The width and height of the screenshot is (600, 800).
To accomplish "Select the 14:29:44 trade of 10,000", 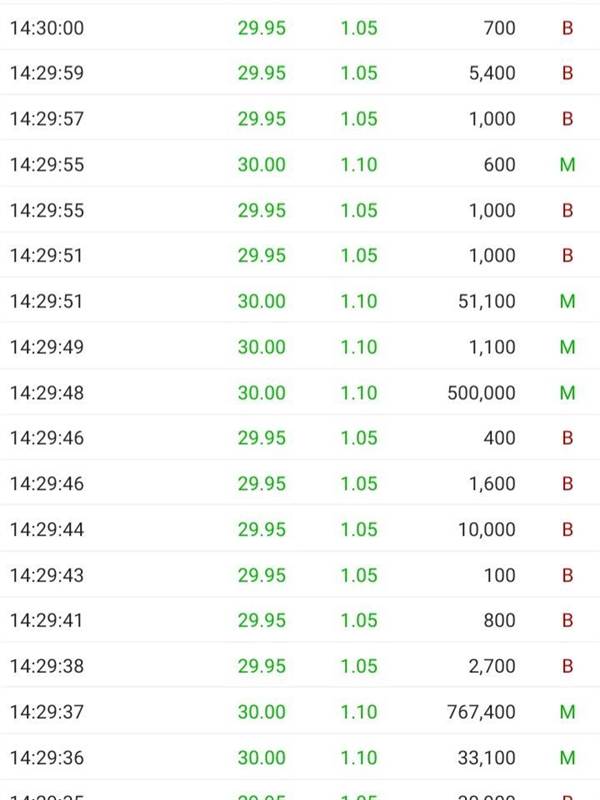I will [x=300, y=529].
